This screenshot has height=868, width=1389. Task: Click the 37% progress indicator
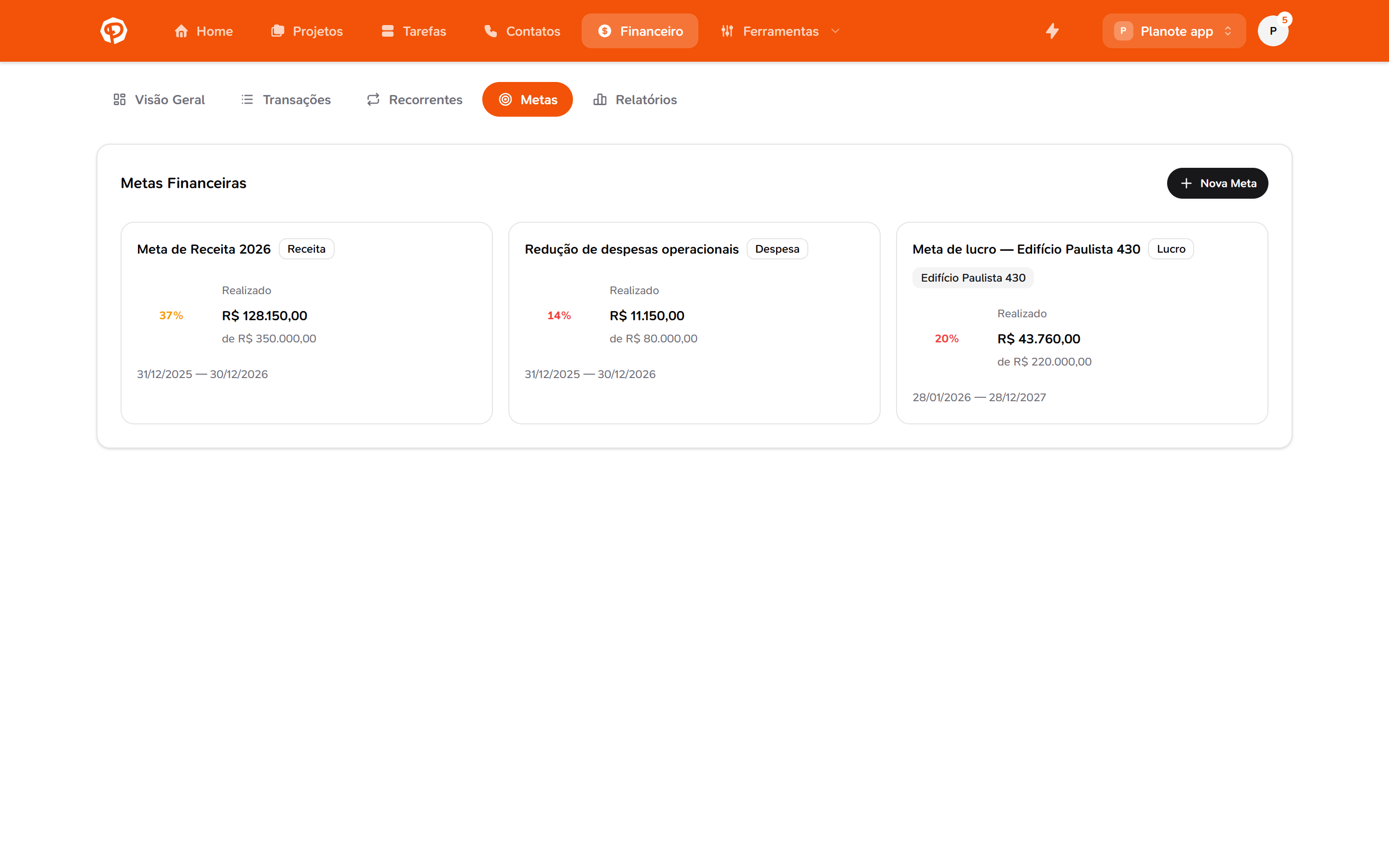(x=171, y=315)
